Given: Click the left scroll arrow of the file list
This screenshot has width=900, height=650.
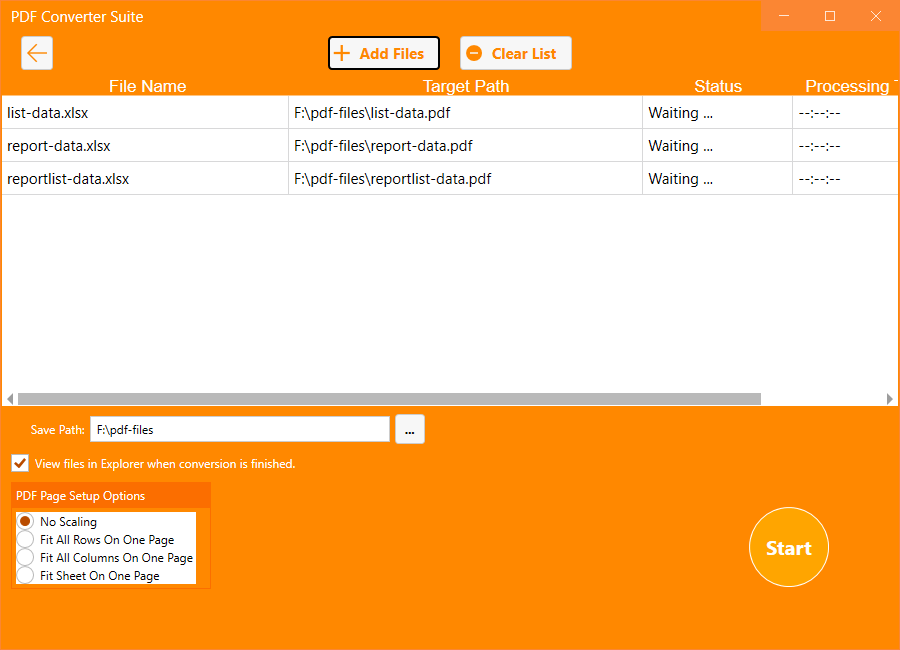Looking at the screenshot, I should (8, 398).
